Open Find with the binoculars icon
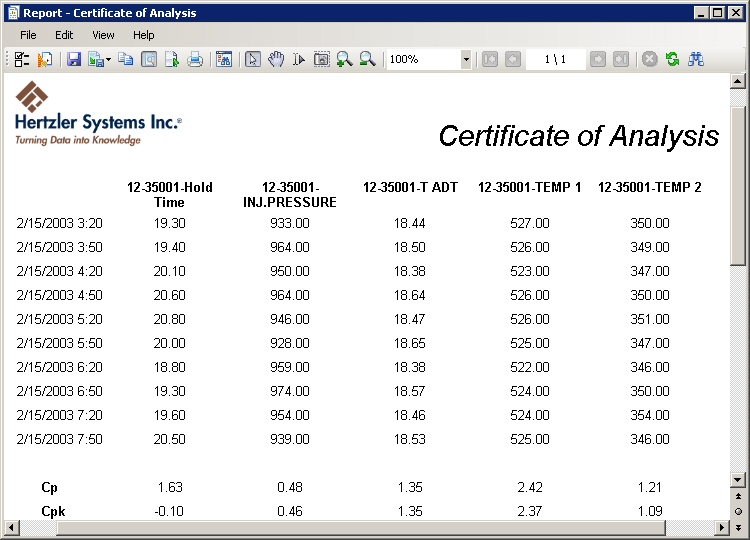The height and width of the screenshot is (540, 750). pyautogui.click(x=697, y=60)
